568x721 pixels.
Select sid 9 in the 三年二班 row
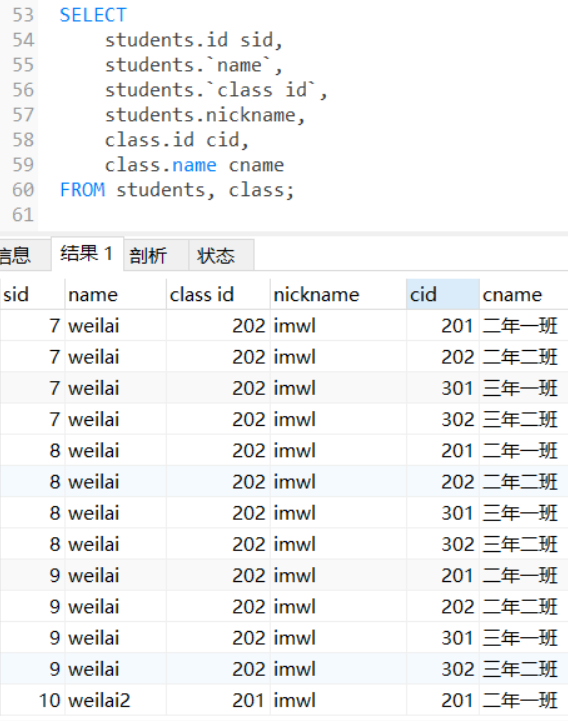click(x=32, y=669)
